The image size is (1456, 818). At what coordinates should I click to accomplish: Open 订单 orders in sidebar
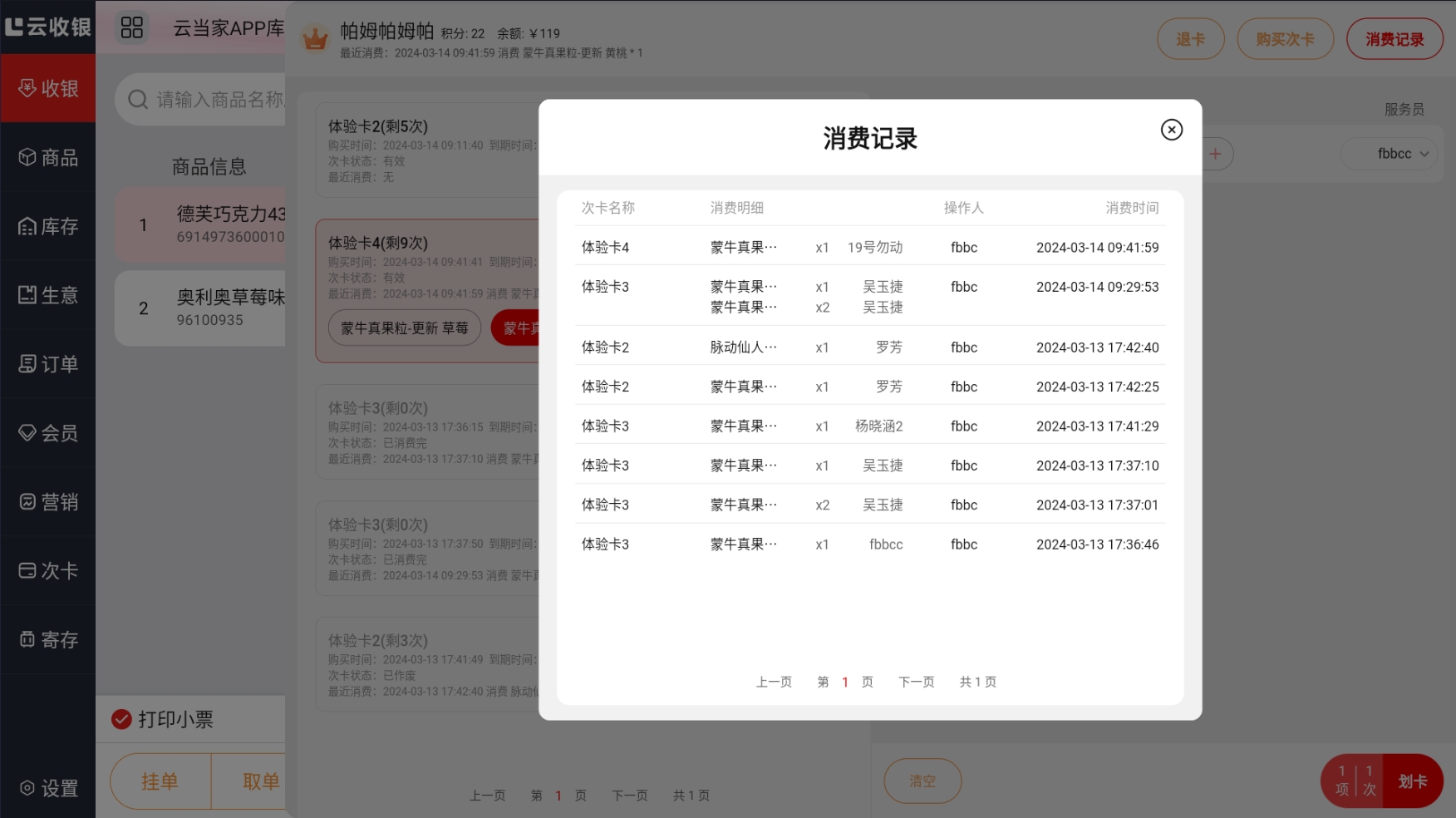[x=48, y=364]
